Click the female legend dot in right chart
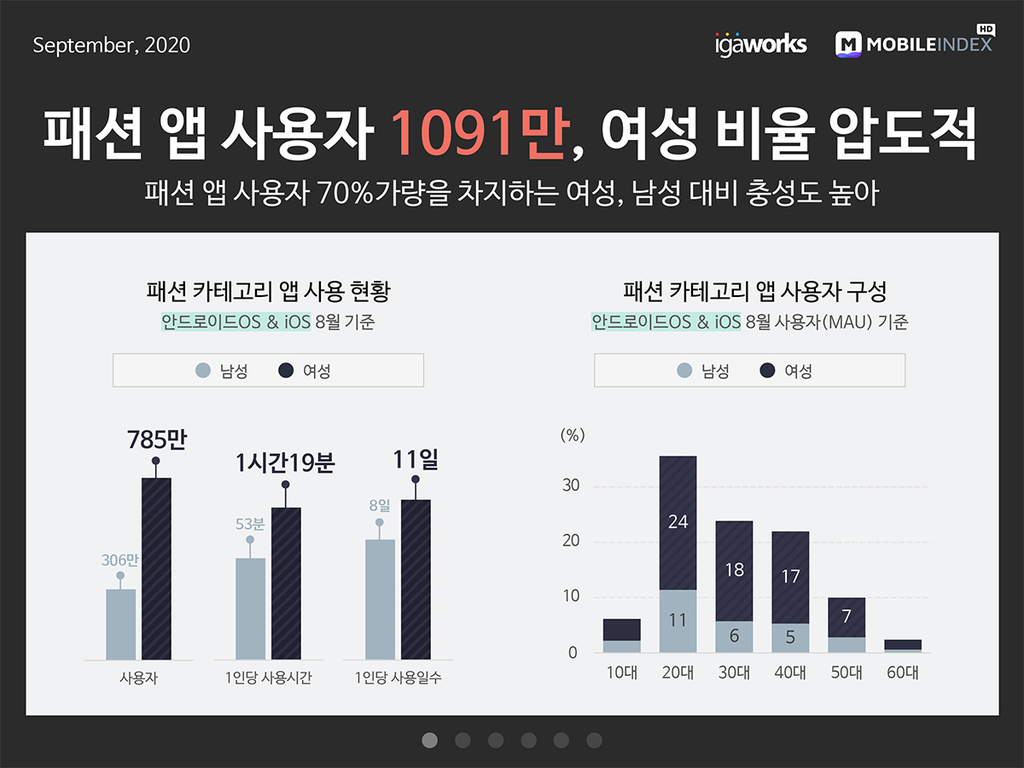Screen dimensions: 1024x768 (x=767, y=370)
